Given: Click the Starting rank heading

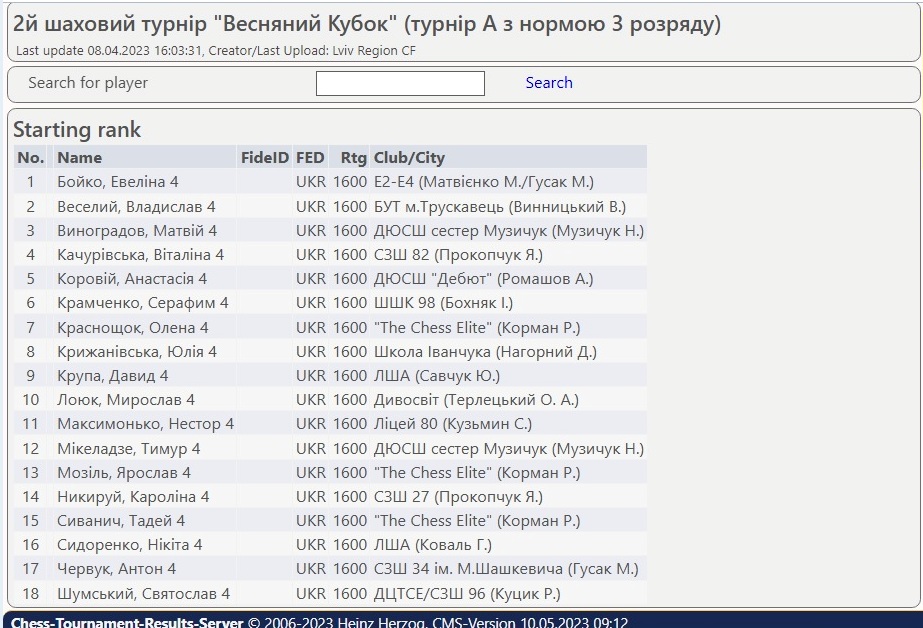Looking at the screenshot, I should (x=77, y=130).
